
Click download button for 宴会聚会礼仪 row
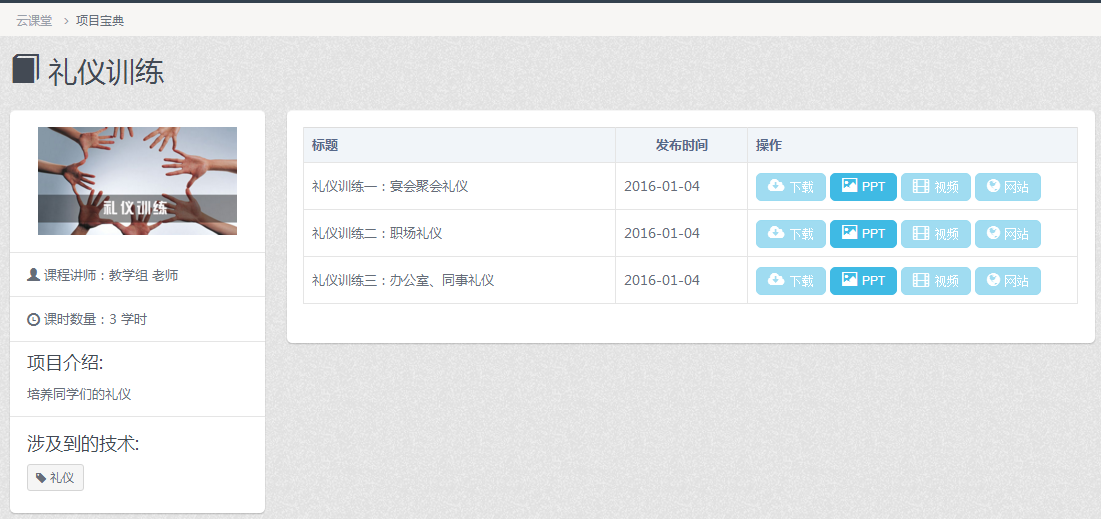(790, 187)
